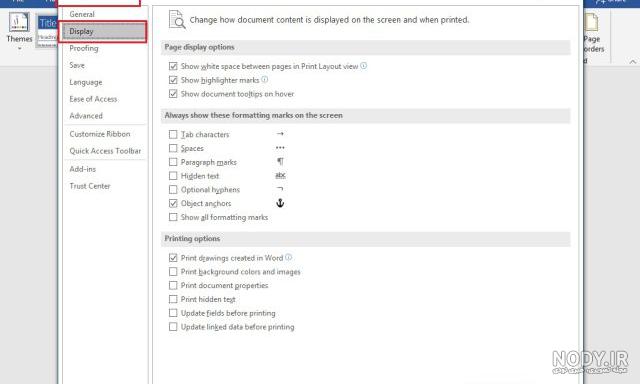Click the Always show these formatting marks heading
Viewport: 640px width, 384px height.
pos(253,115)
